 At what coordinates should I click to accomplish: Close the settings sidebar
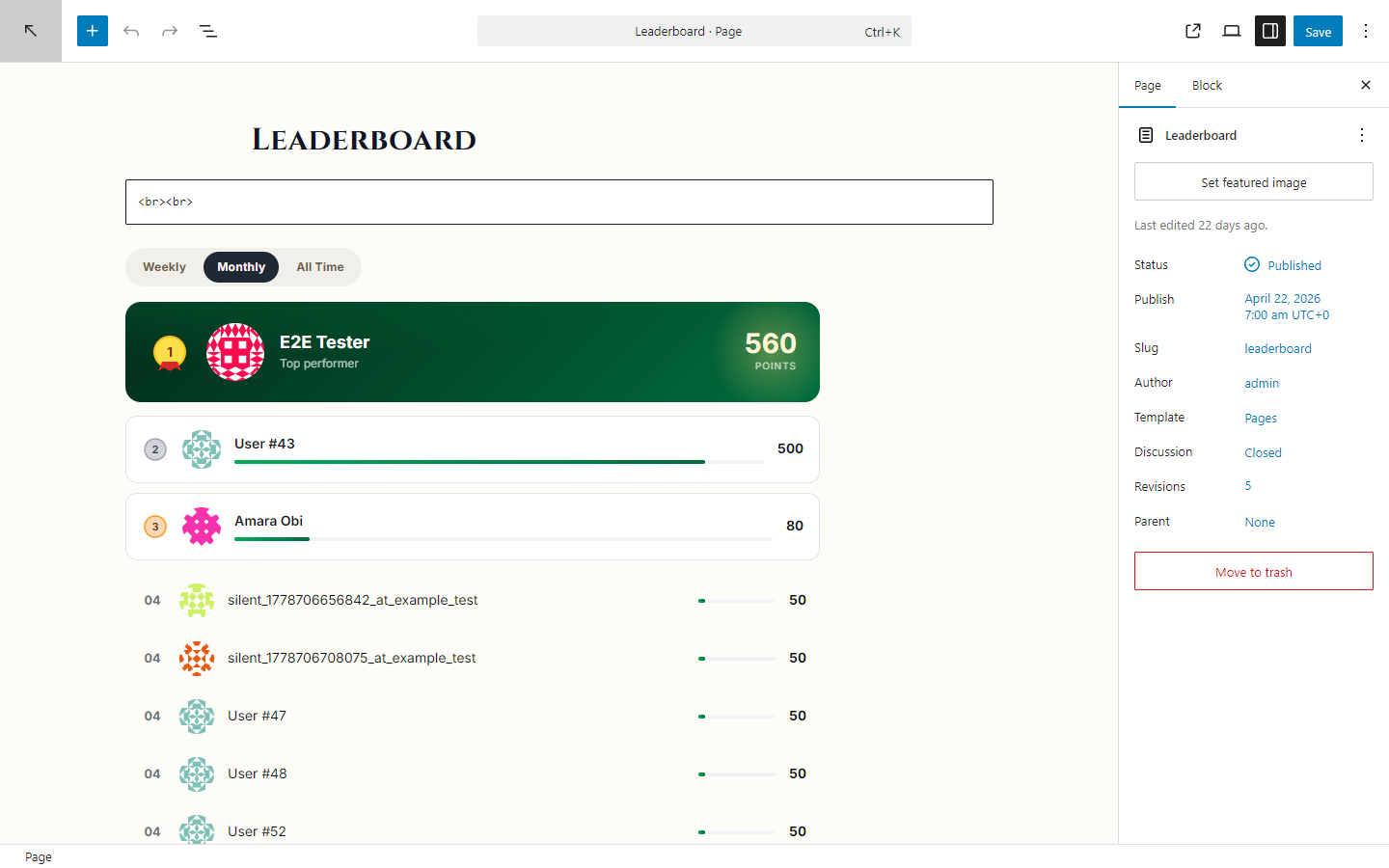pyautogui.click(x=1366, y=85)
